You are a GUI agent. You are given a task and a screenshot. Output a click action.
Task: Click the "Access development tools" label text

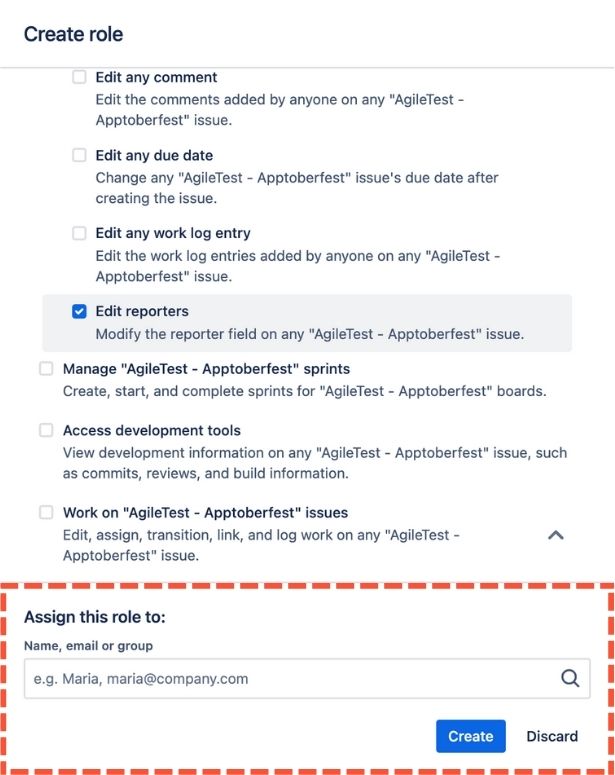(152, 430)
